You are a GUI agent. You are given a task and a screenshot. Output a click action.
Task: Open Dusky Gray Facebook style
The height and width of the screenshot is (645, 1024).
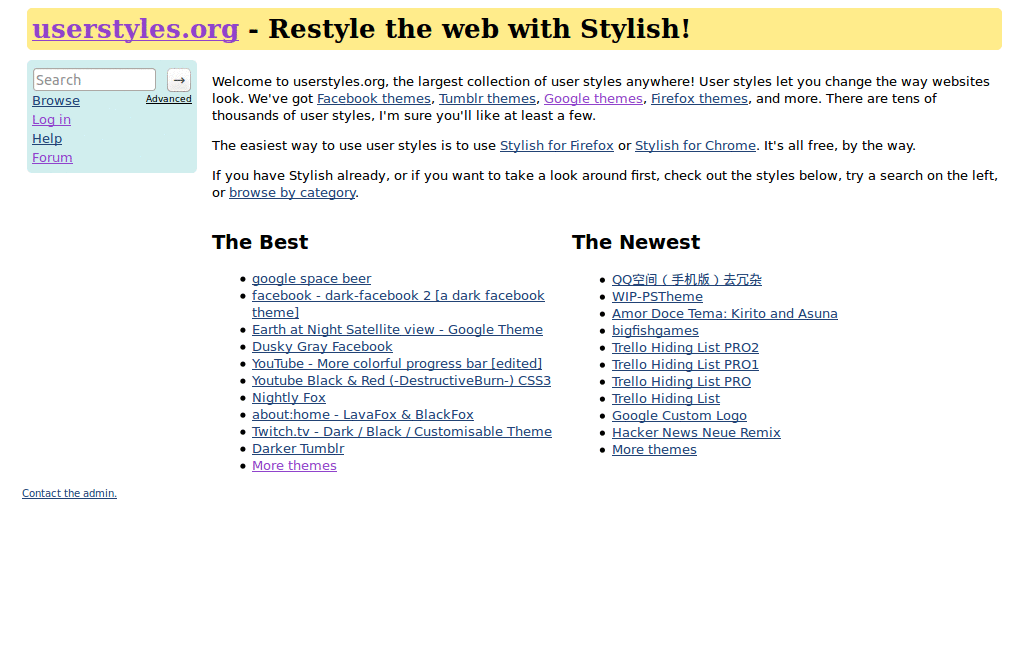pos(322,347)
